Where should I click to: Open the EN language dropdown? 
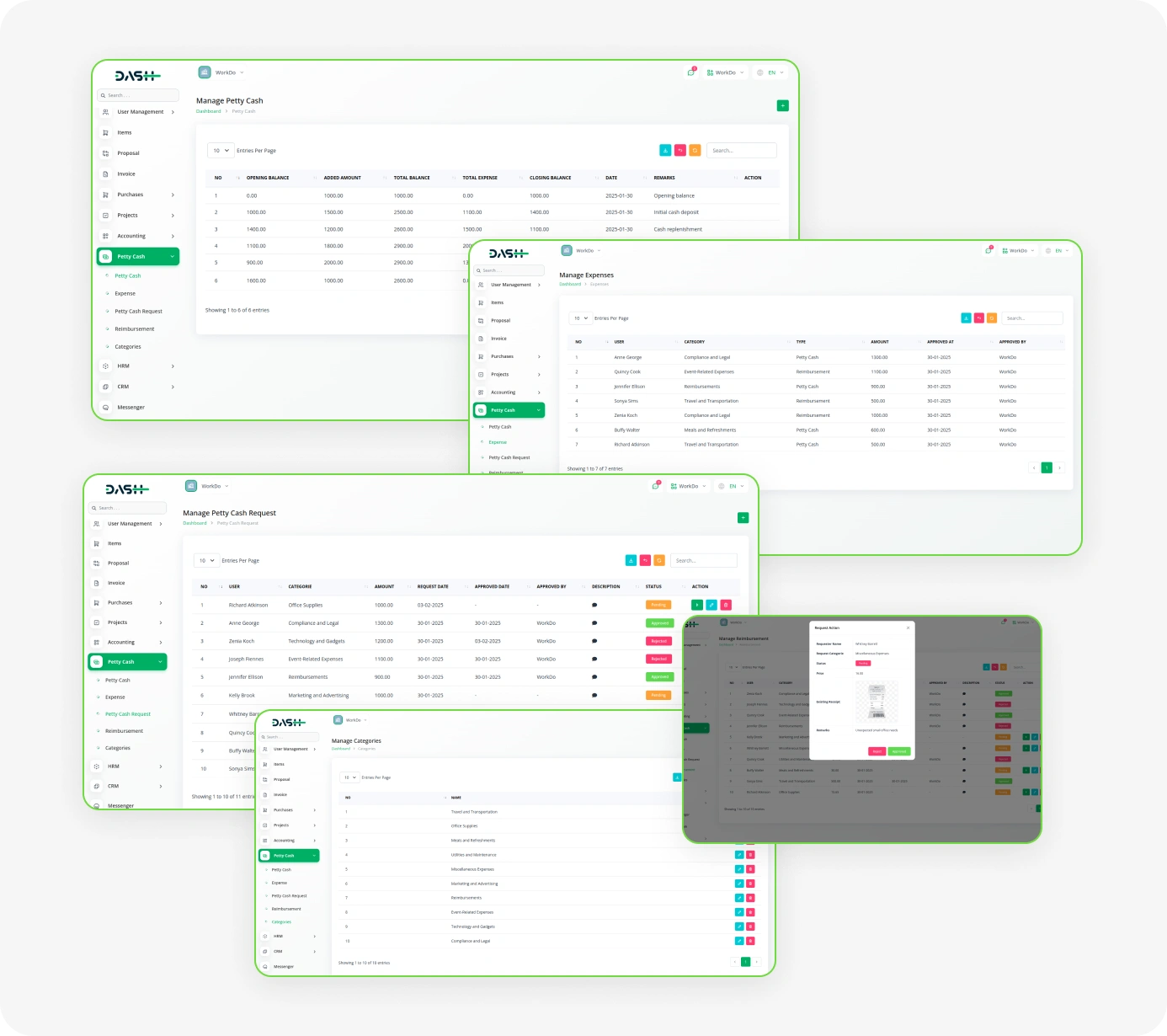click(731, 486)
